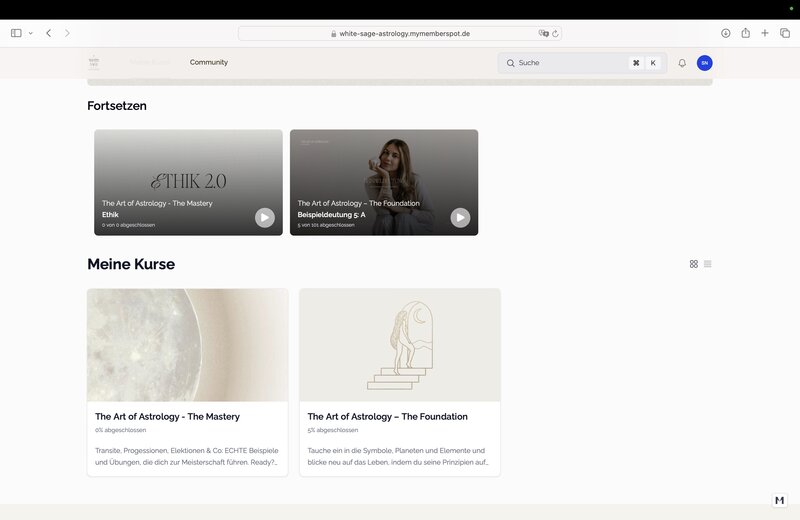Open The Art of Astrology – The Foundation course
Viewport: 800px width, 520px height.
point(387,416)
